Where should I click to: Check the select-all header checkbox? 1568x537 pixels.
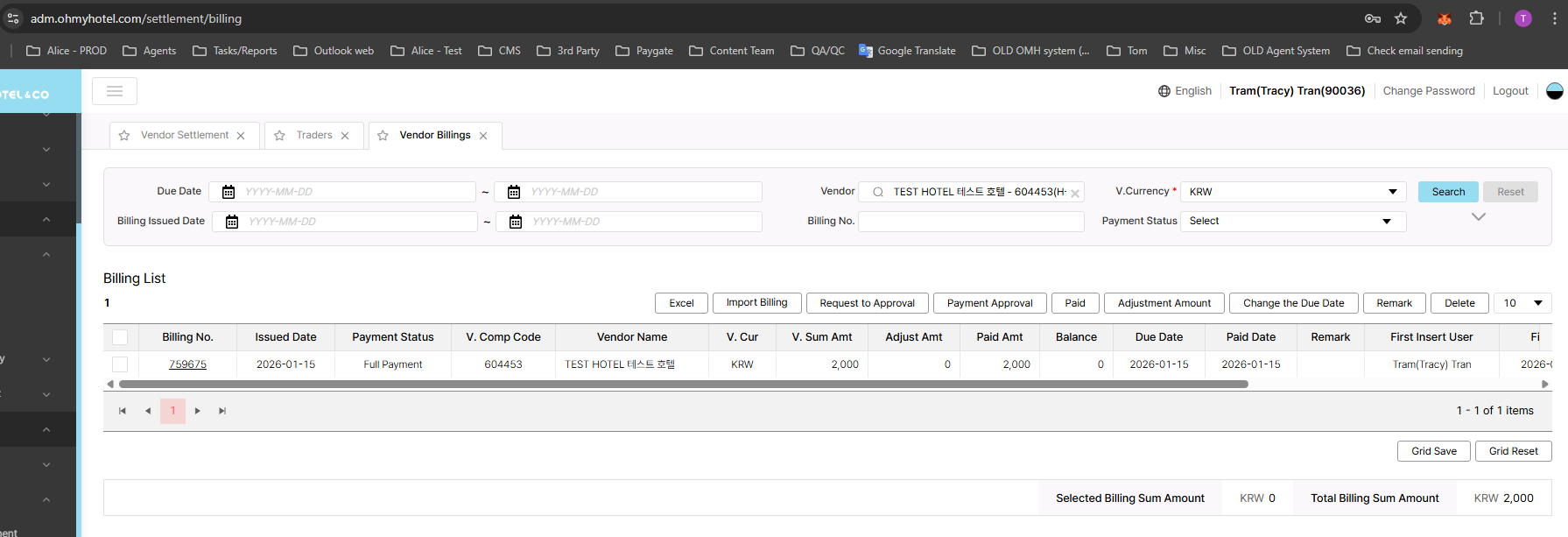(x=120, y=337)
